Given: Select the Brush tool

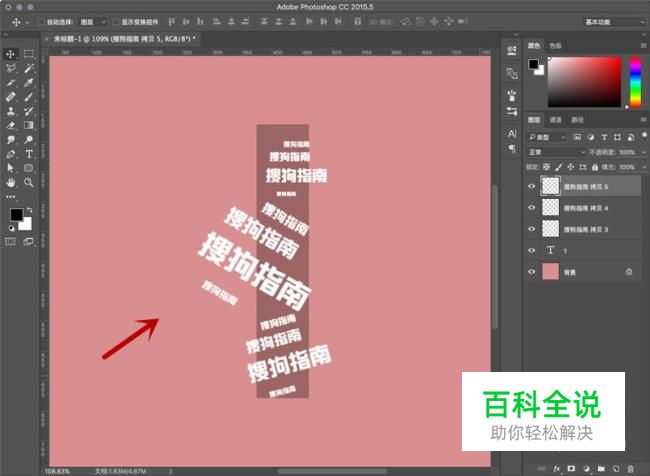Looking at the screenshot, I should (x=29, y=97).
